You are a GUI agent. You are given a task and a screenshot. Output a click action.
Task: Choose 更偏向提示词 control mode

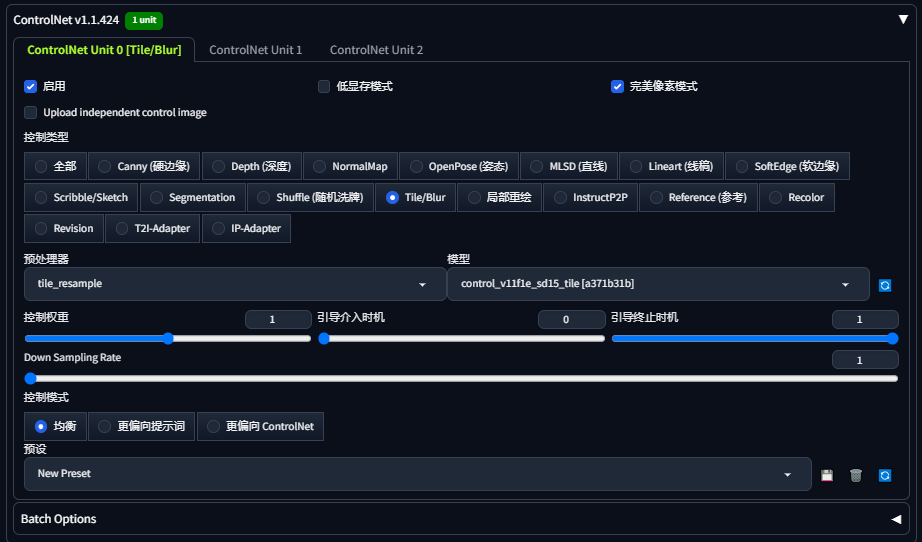point(142,426)
